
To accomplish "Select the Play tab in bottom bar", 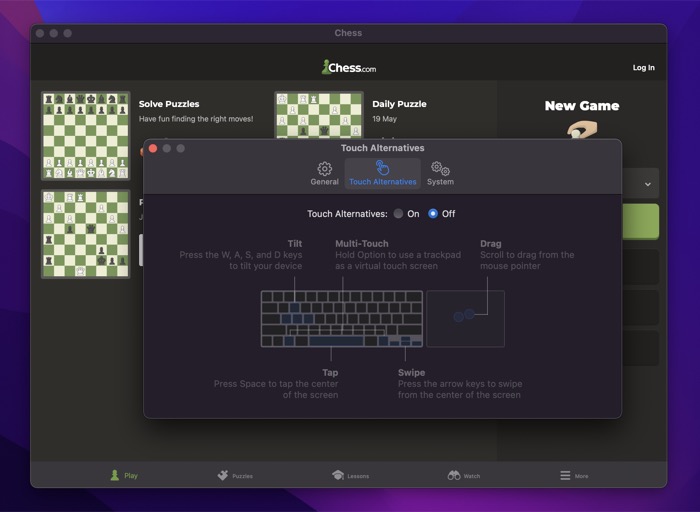I will (x=124, y=475).
